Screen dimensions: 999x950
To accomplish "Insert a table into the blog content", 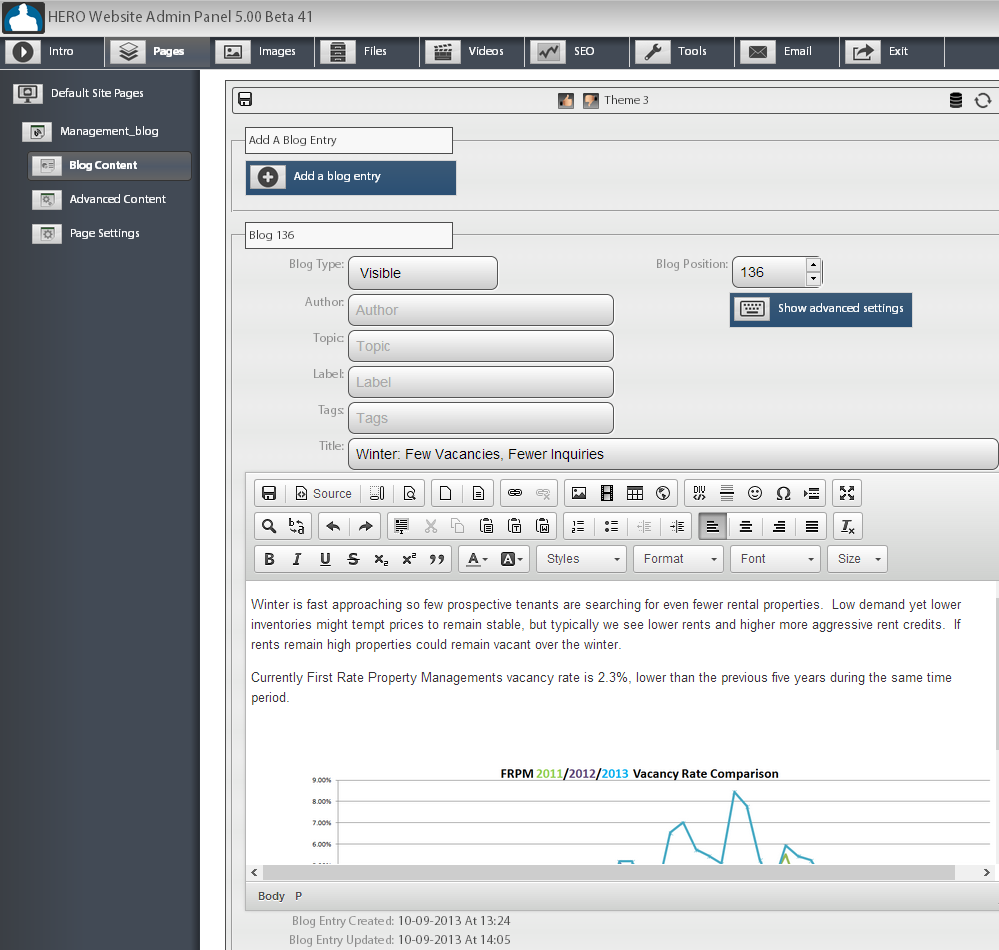I will (x=634, y=493).
